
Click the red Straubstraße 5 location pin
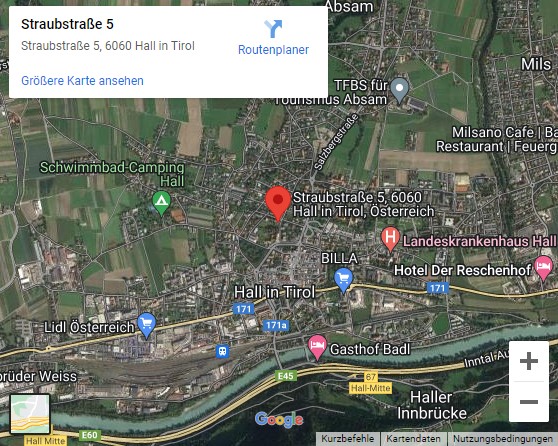(x=278, y=204)
